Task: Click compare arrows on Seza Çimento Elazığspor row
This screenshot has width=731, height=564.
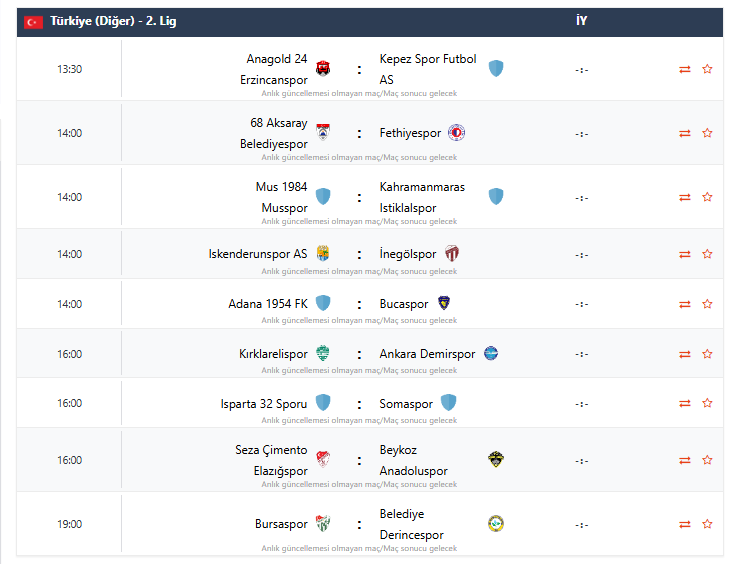Action: pyautogui.click(x=685, y=460)
